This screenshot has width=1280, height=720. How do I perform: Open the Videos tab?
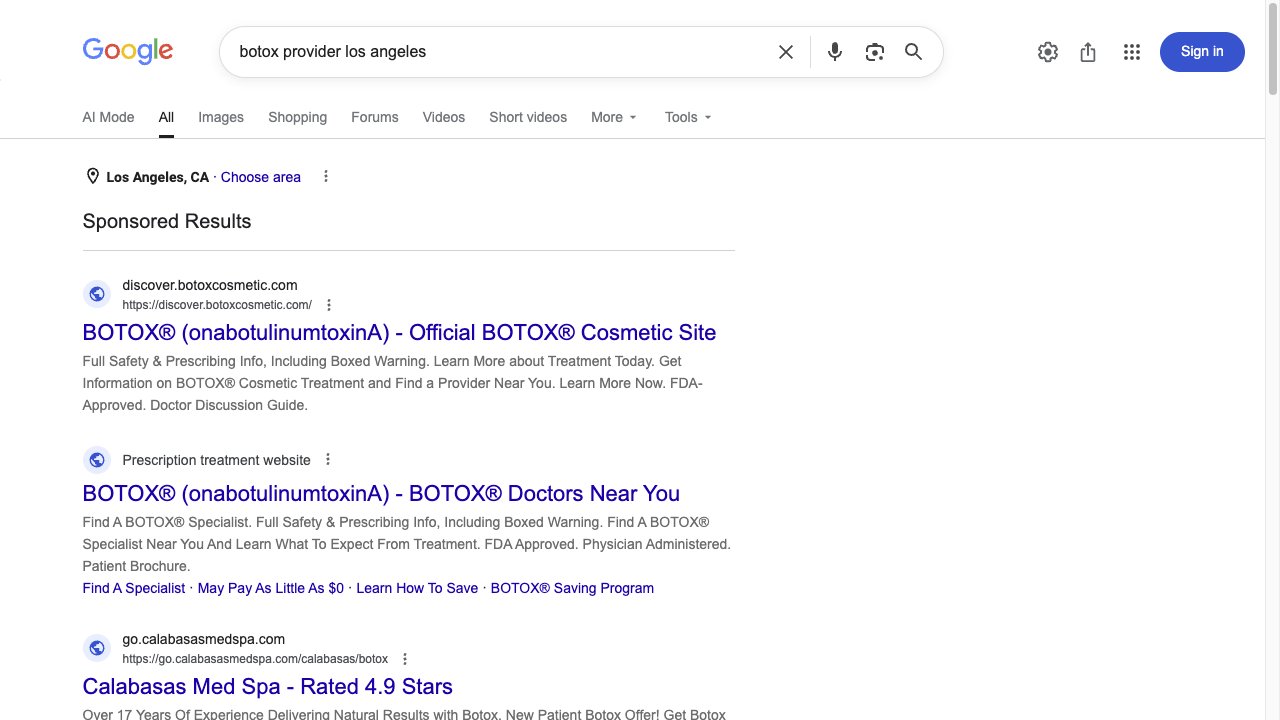coord(444,117)
